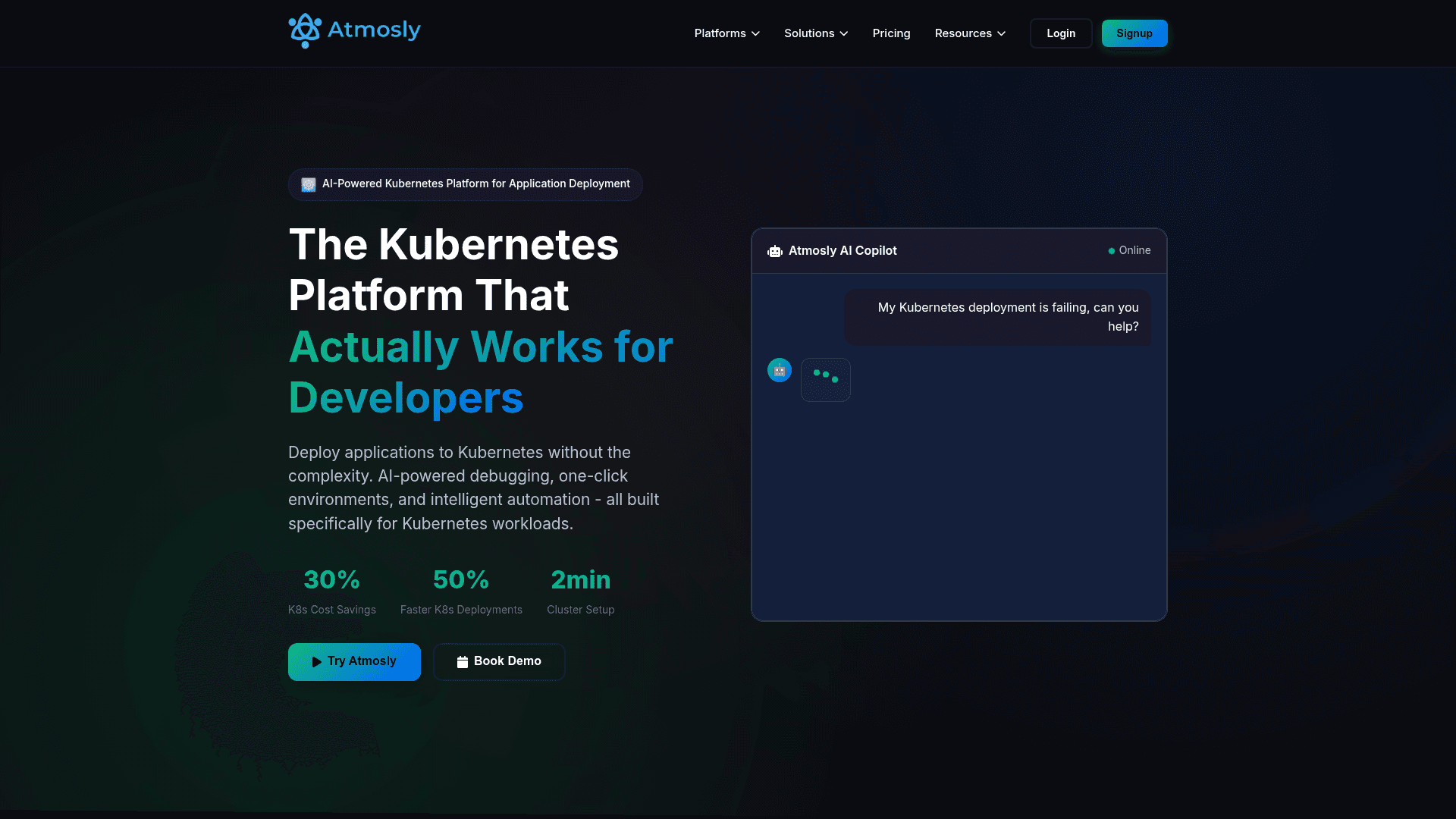Open the Atmosly AI Copilot panel header
The image size is (1456, 819).
point(843,250)
